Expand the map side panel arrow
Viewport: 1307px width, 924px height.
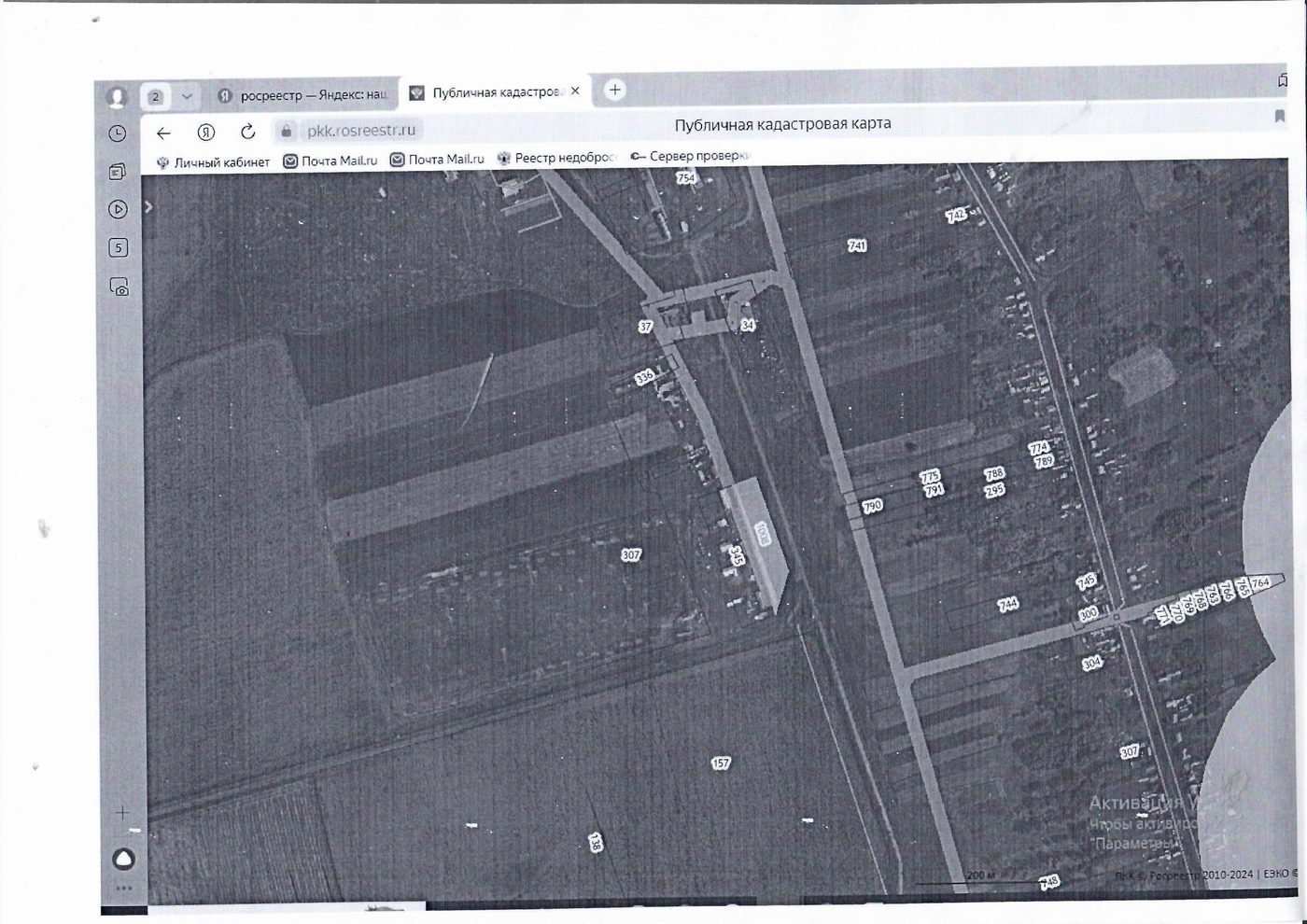[148, 207]
